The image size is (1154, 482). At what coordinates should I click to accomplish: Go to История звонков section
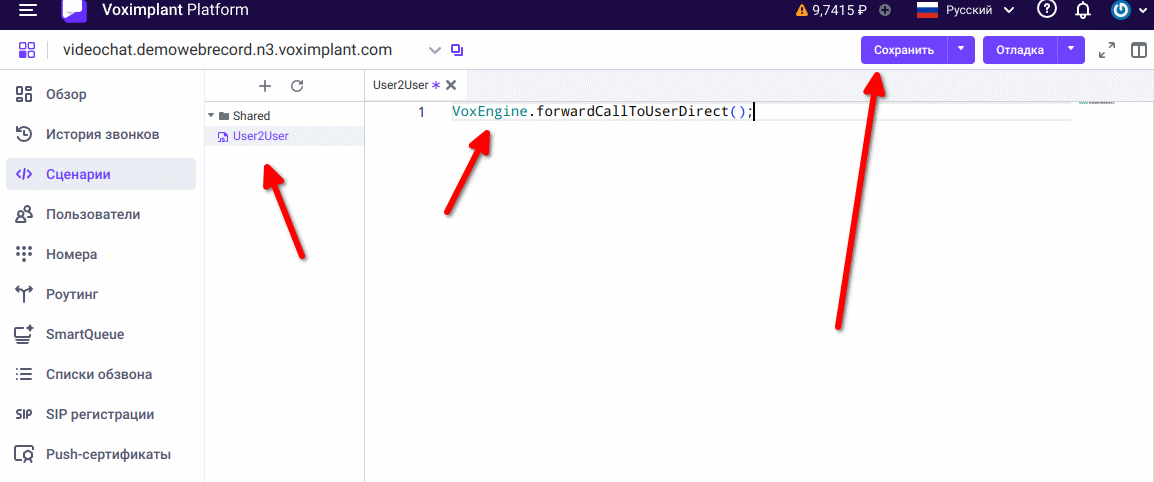(x=102, y=134)
